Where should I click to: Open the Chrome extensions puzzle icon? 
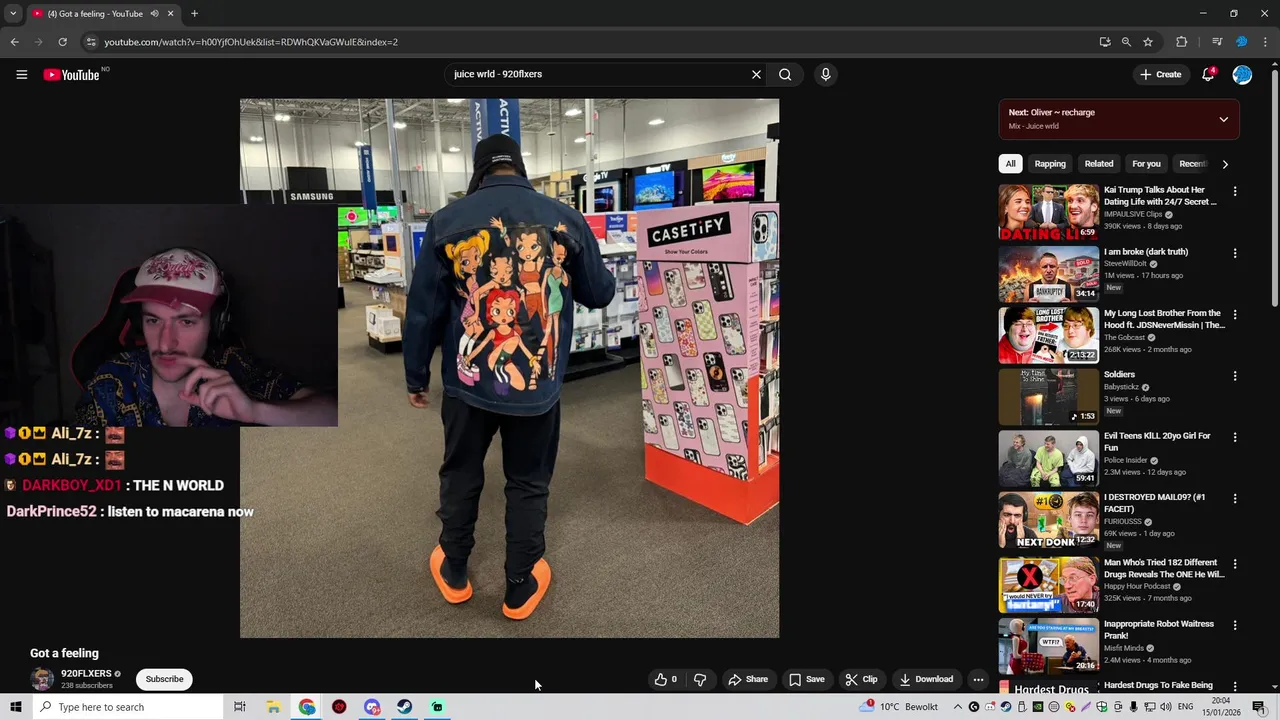point(1181,42)
